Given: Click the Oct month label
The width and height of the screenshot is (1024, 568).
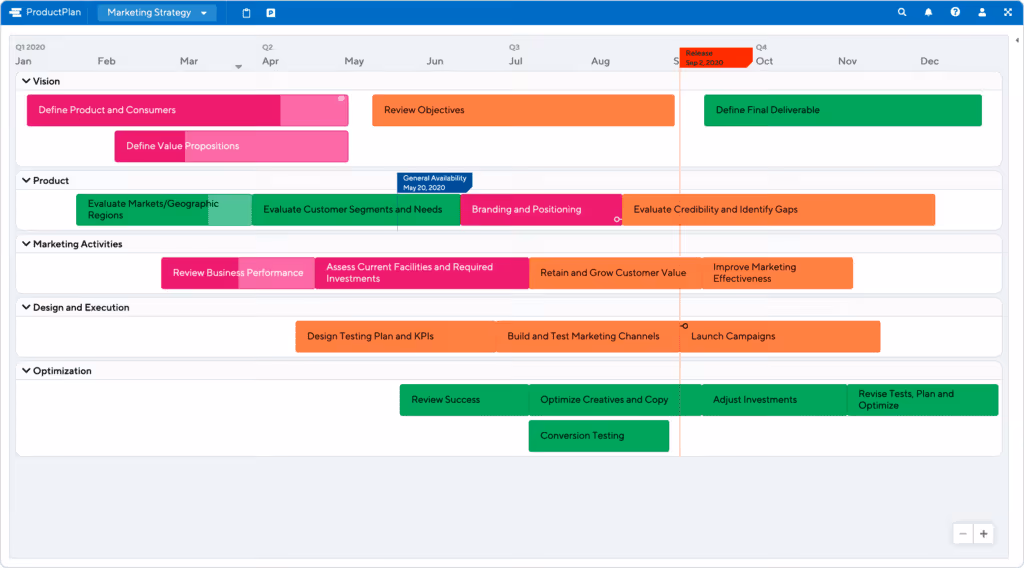Looking at the screenshot, I should [764, 61].
